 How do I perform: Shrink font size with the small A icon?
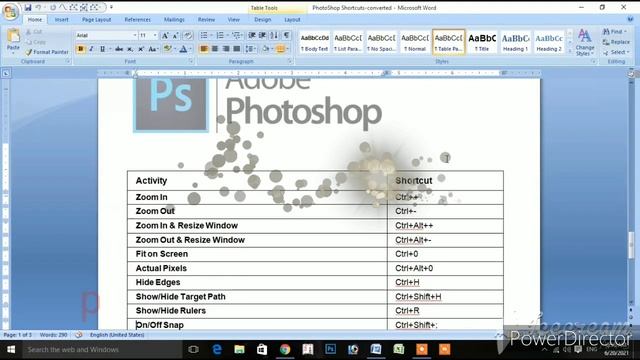click(176, 36)
